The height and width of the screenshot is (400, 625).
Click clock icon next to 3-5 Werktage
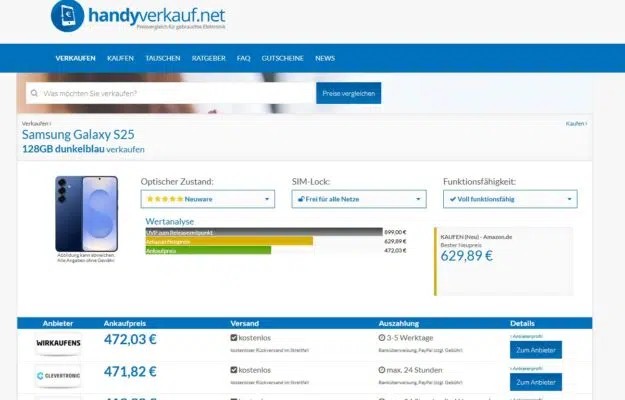tap(382, 337)
